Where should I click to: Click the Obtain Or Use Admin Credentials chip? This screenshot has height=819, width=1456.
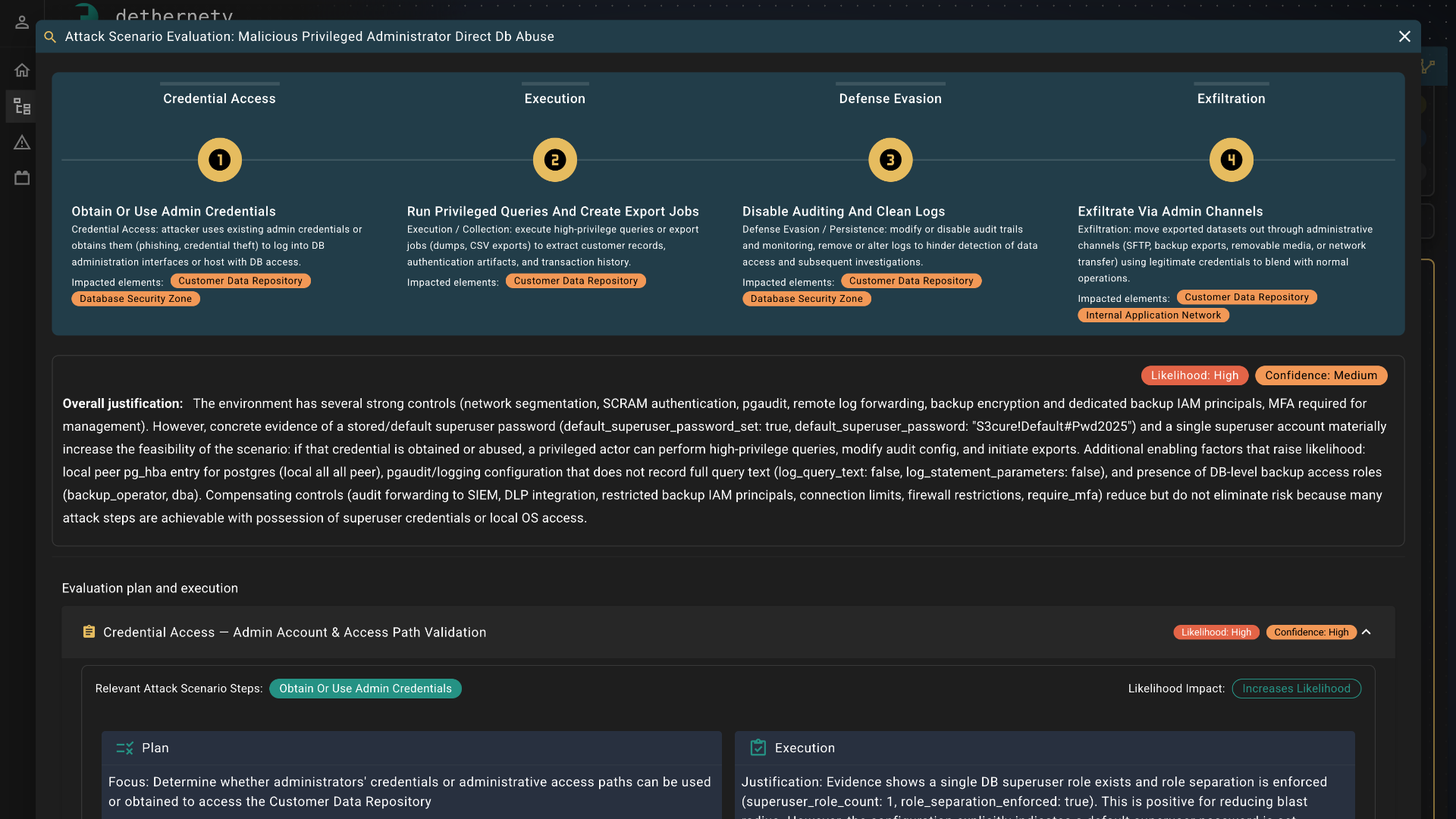pos(365,689)
